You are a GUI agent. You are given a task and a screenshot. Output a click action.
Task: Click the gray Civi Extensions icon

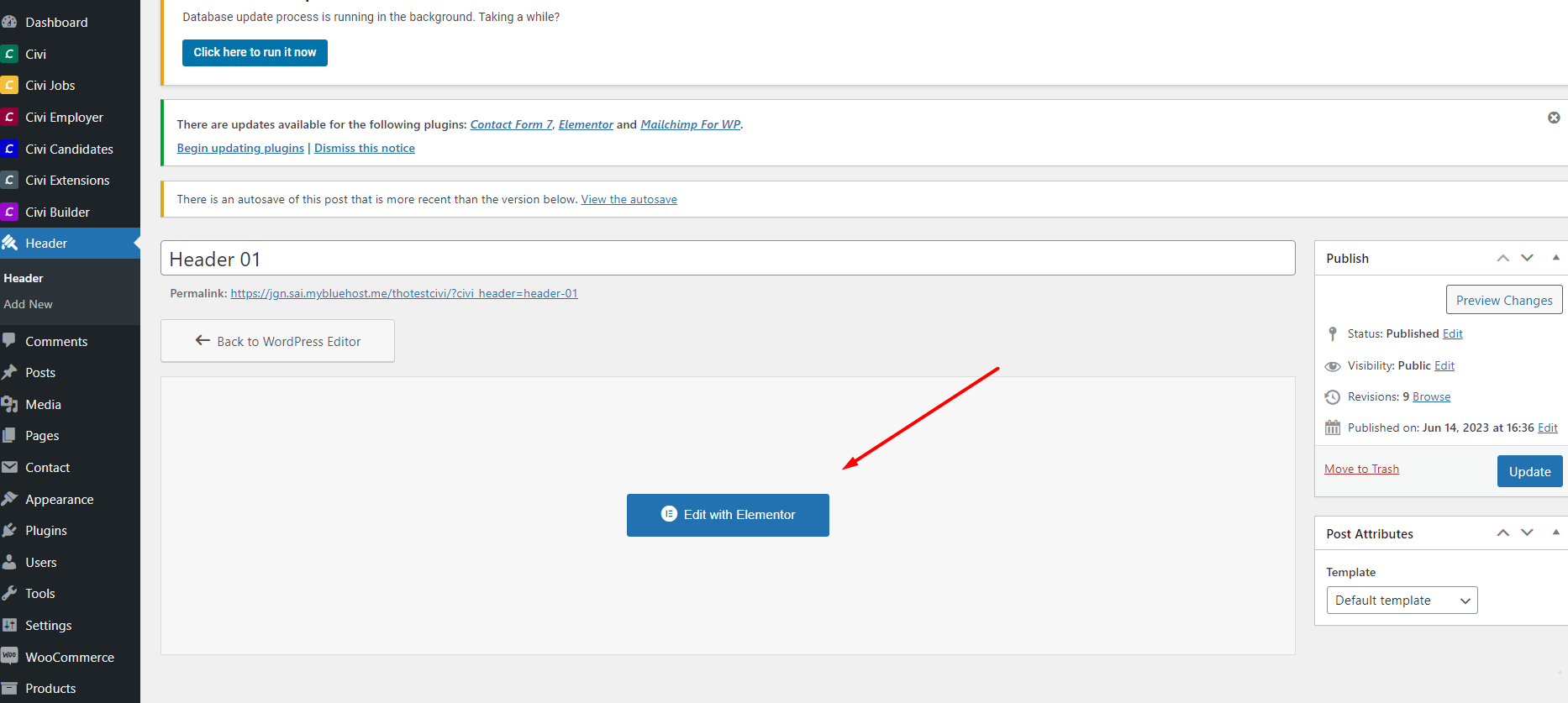pyautogui.click(x=9, y=180)
